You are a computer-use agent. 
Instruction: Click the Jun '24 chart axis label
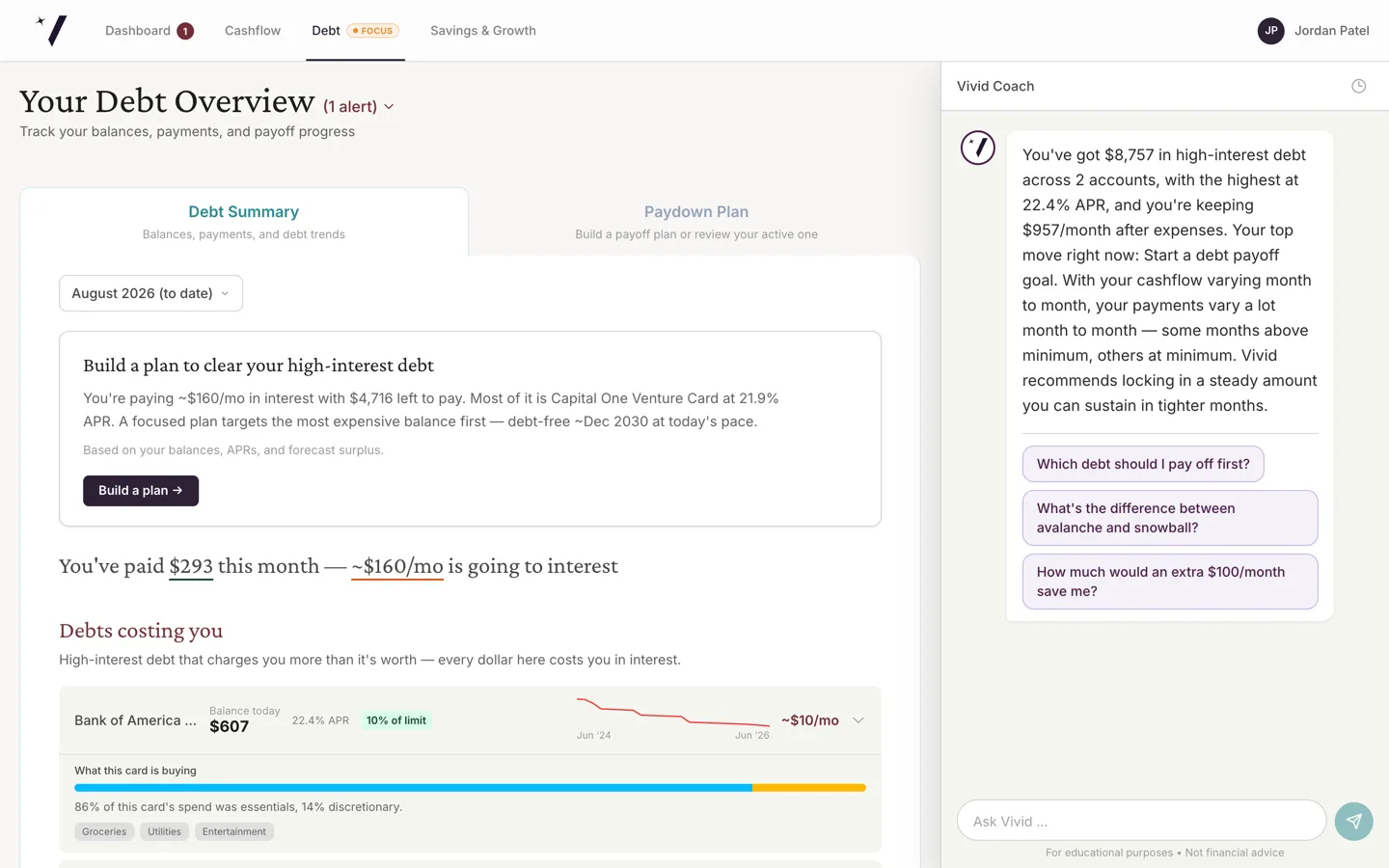[593, 736]
